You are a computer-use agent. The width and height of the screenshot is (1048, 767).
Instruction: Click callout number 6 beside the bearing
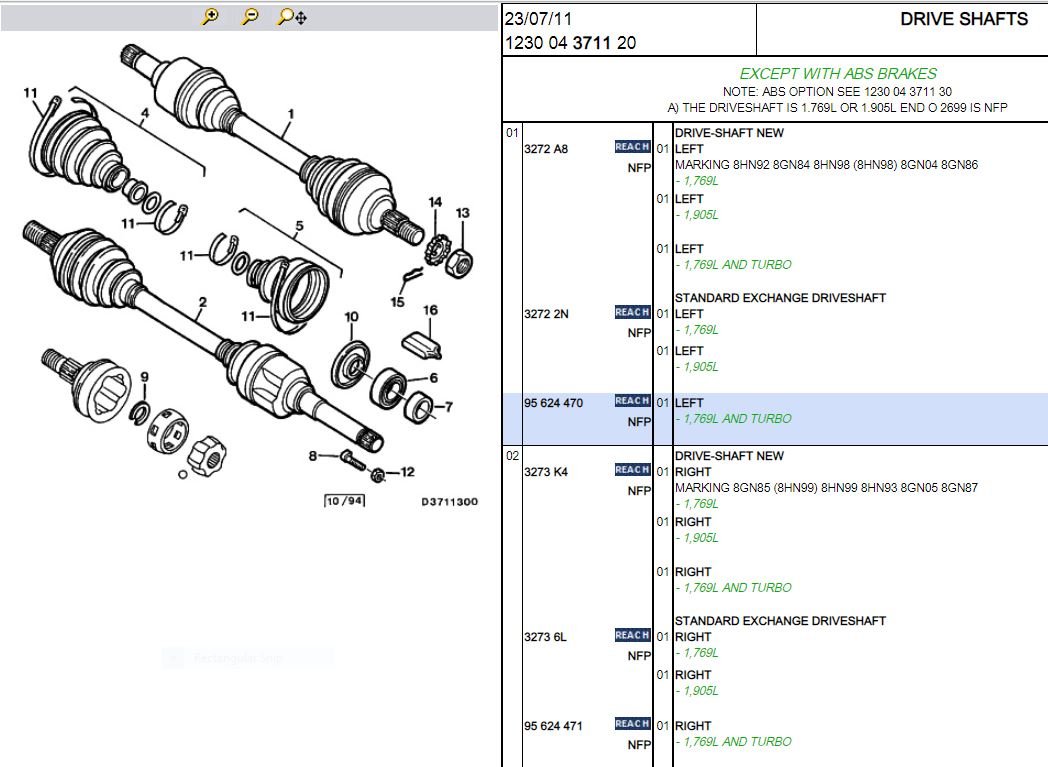coord(434,377)
